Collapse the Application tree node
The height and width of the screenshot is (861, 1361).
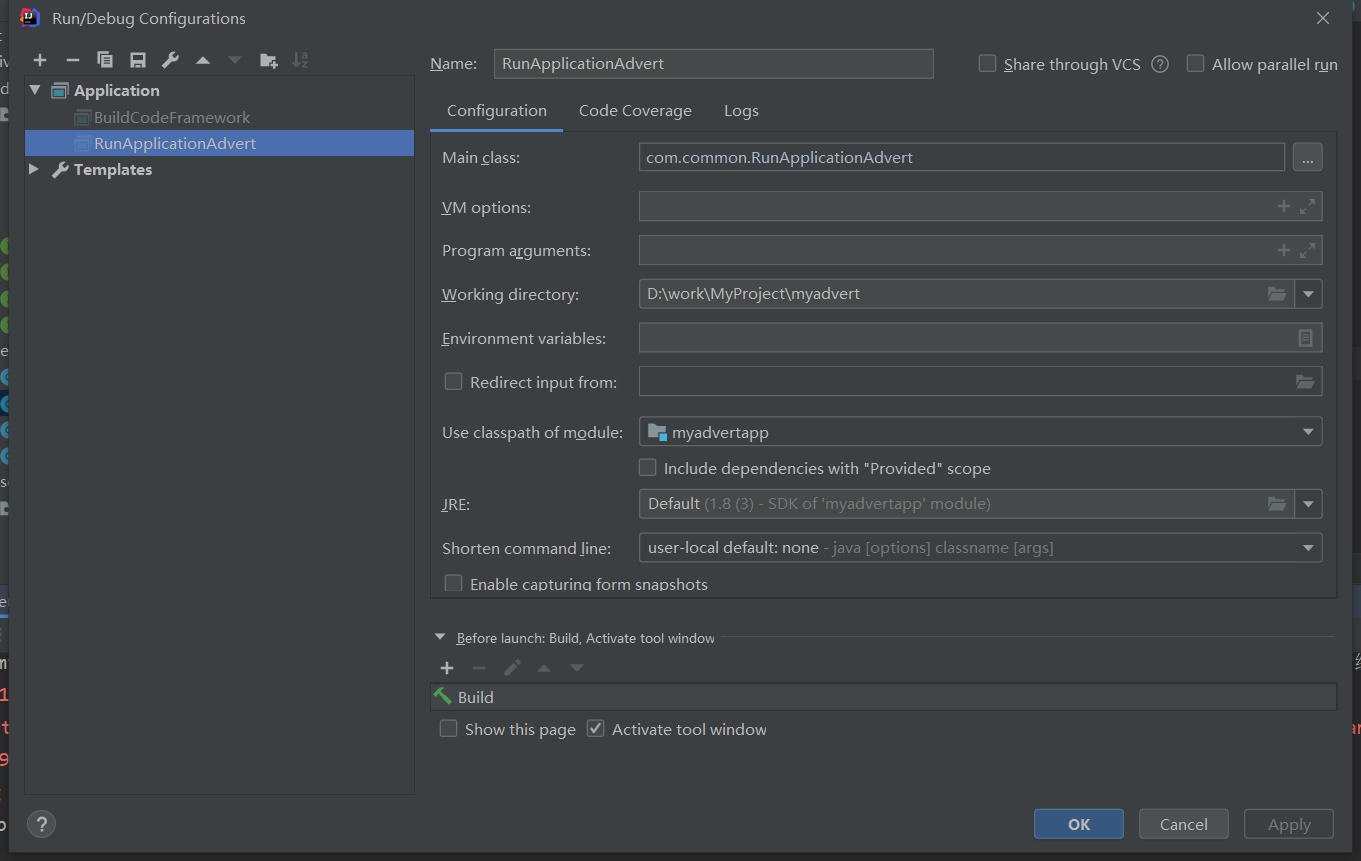(35, 90)
